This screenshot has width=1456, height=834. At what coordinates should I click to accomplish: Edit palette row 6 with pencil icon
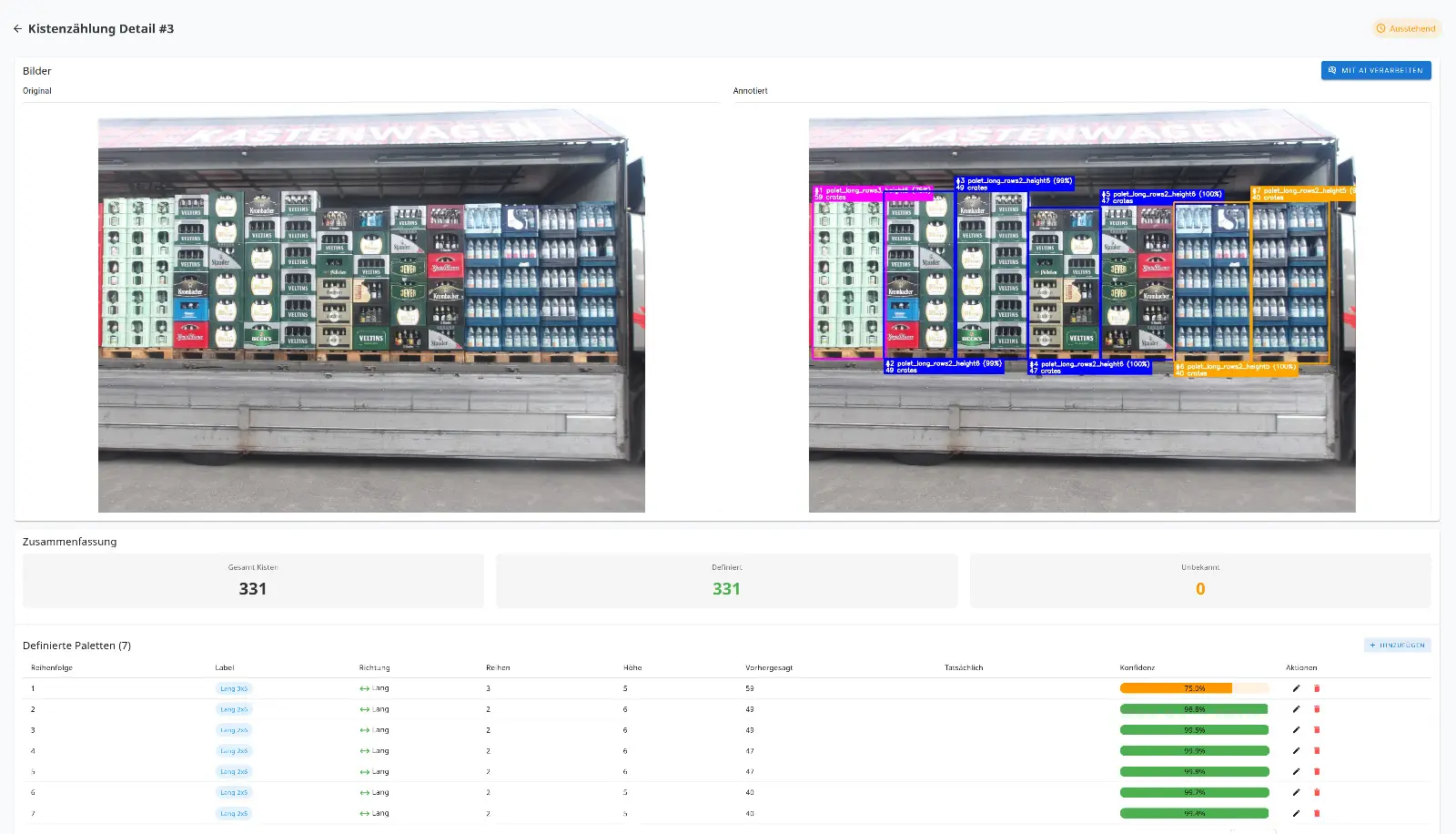[x=1296, y=792]
